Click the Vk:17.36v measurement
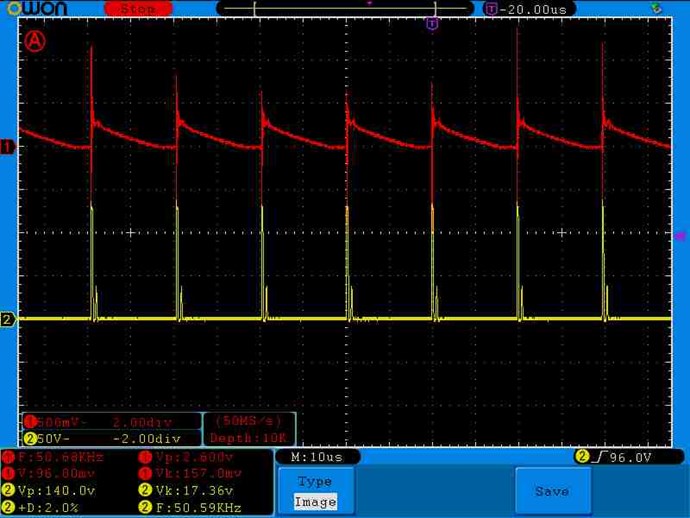The image size is (690, 518). (x=187, y=490)
